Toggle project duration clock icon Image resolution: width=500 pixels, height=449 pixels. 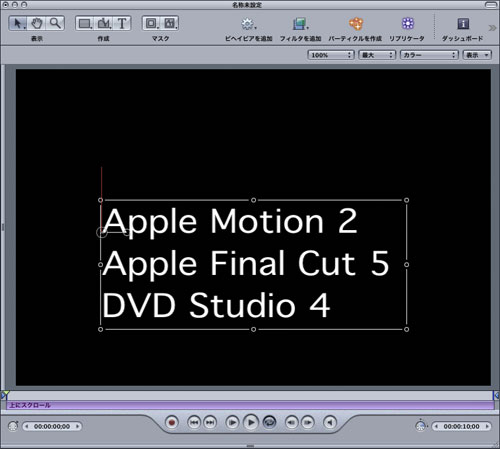[x=421, y=425]
